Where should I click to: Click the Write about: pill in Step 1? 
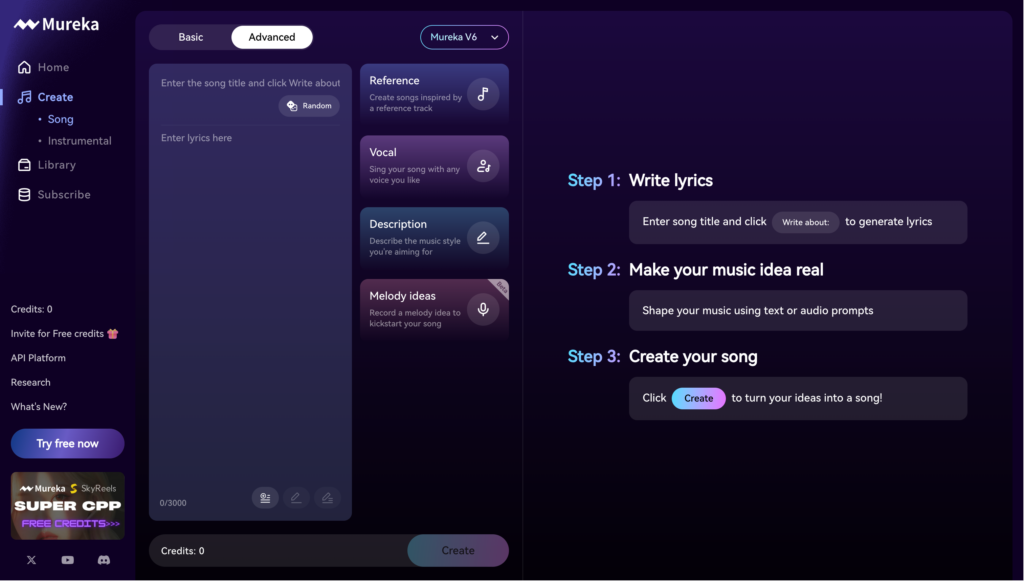coord(805,223)
